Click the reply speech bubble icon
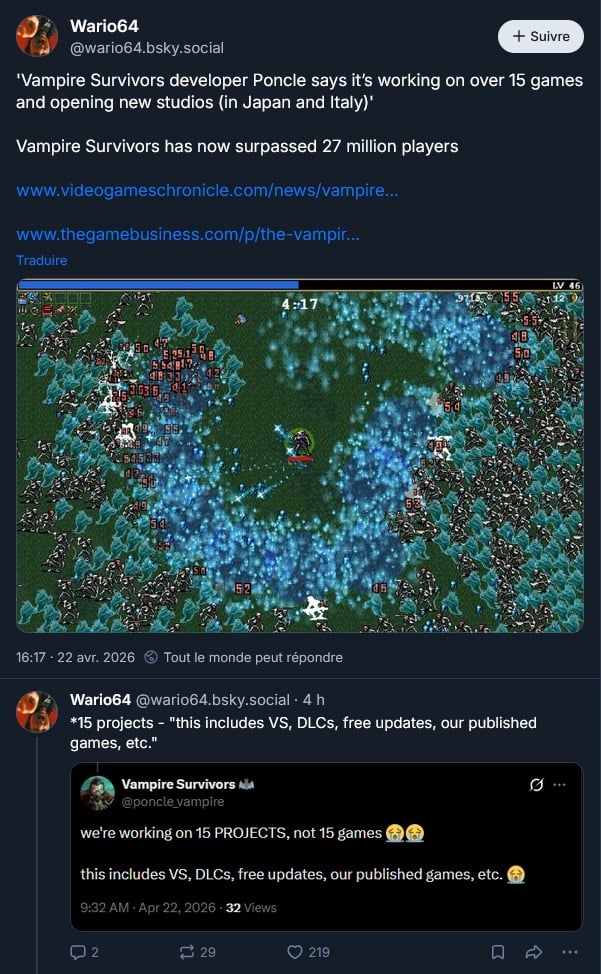The image size is (601, 974). (78, 952)
